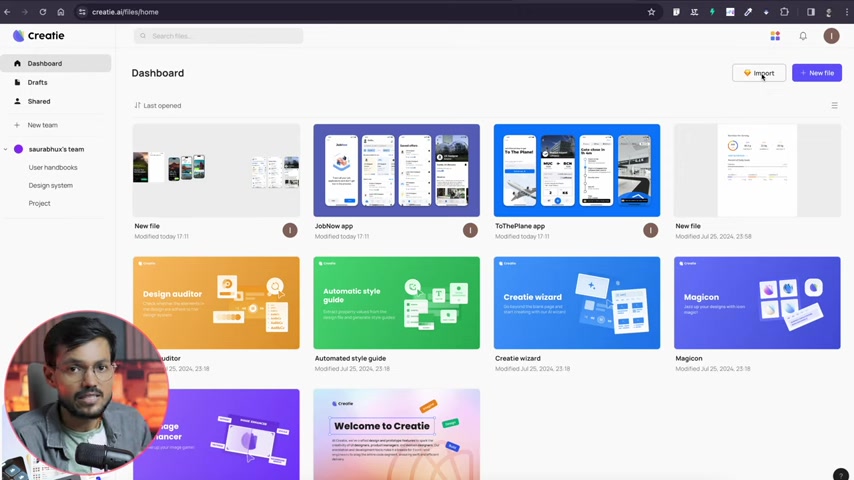Bookmark the page with the star icon
Screen dimensions: 854x480
pos(651,12)
